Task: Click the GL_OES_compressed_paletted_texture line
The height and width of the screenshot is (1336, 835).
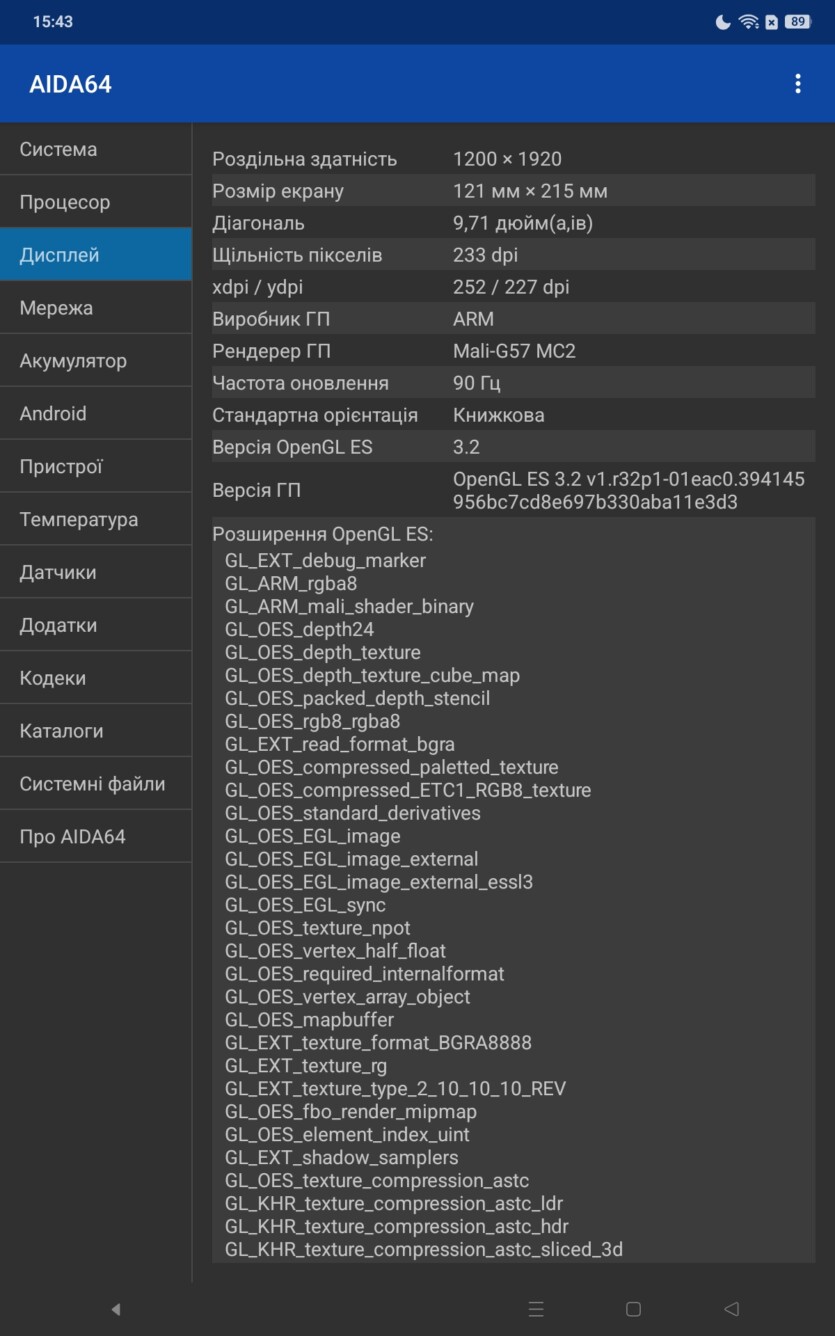Action: click(391, 768)
